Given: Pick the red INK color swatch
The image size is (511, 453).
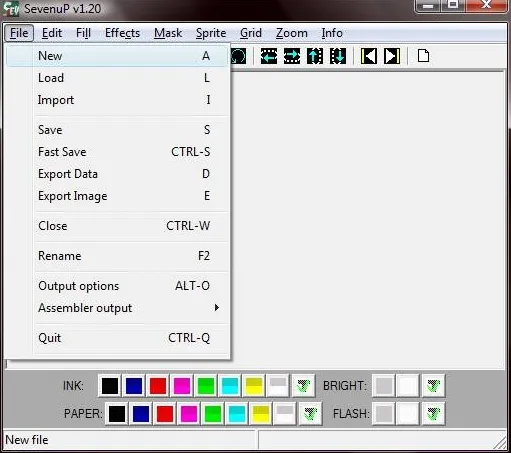Looking at the screenshot, I should (x=158, y=386).
